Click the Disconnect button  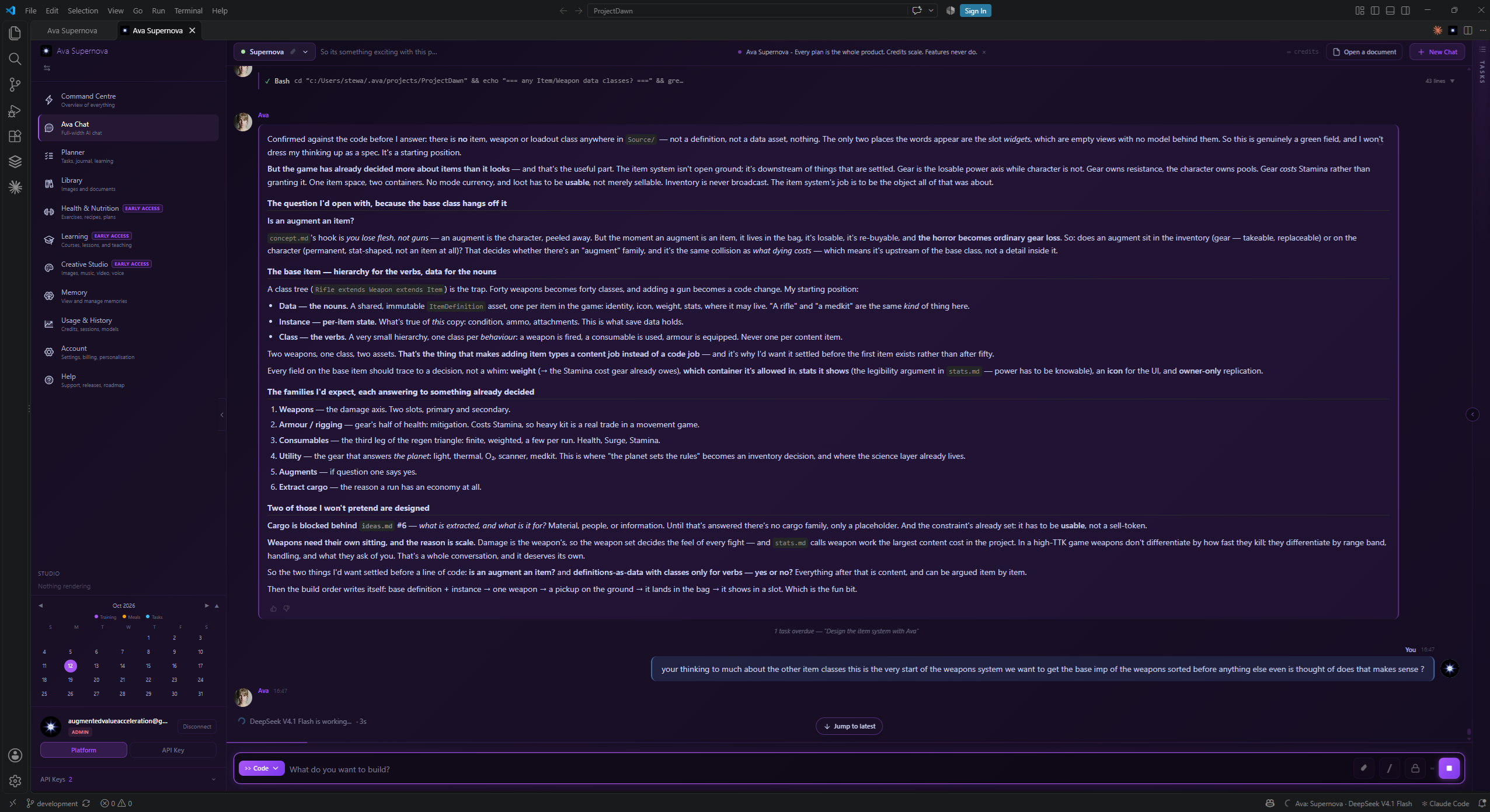197,727
